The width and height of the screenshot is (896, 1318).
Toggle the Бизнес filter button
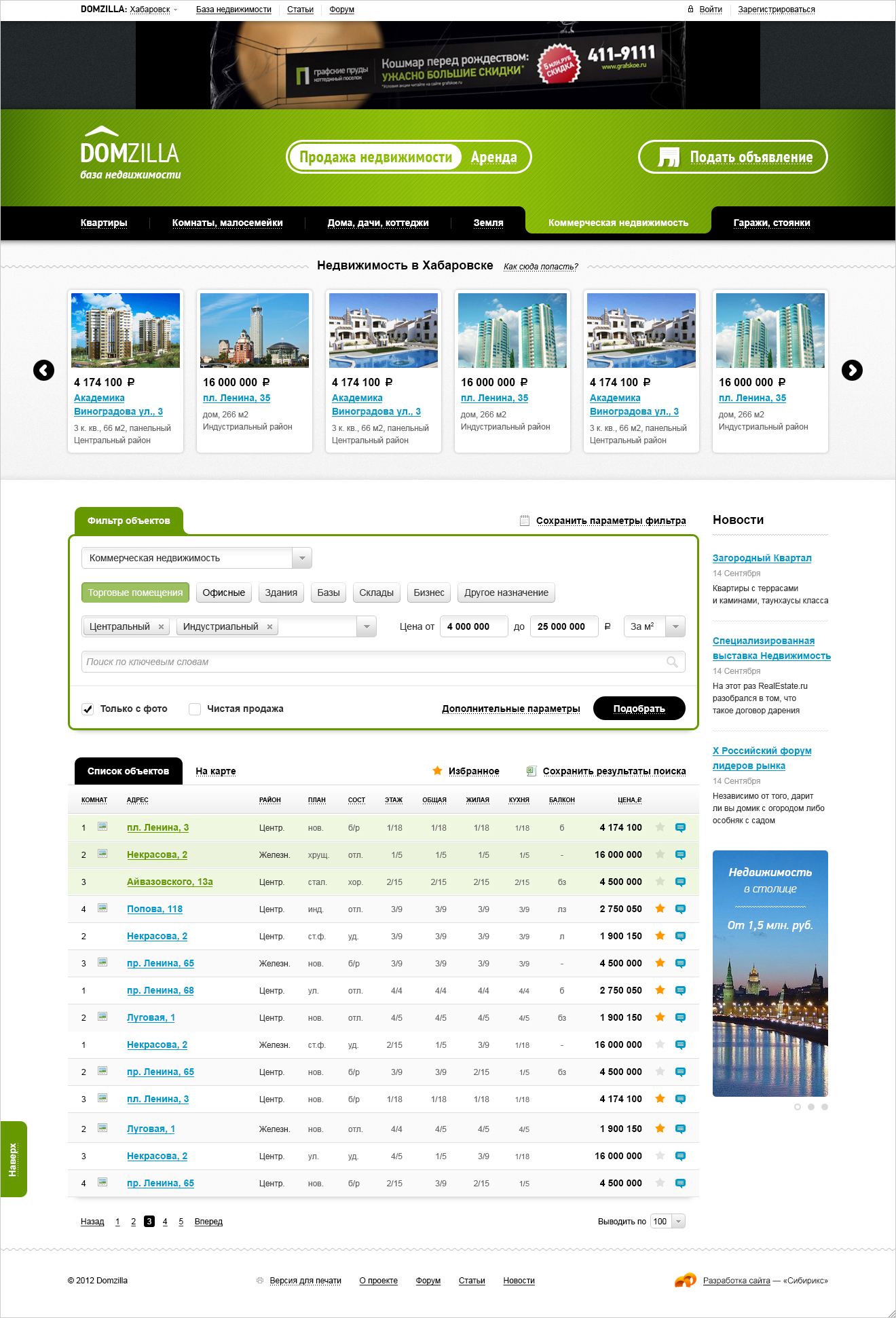point(429,592)
